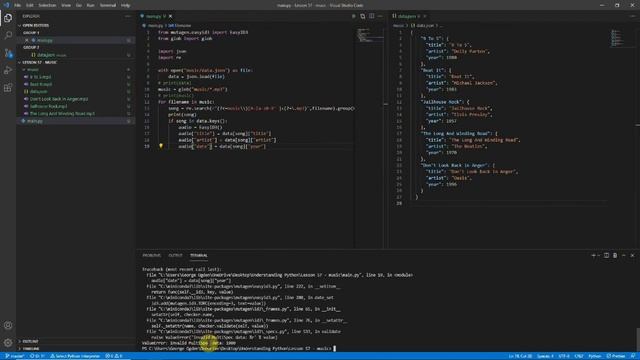The width and height of the screenshot is (640, 360).
Task: Kill the terminal with trash icon
Action: (x=615, y=256)
